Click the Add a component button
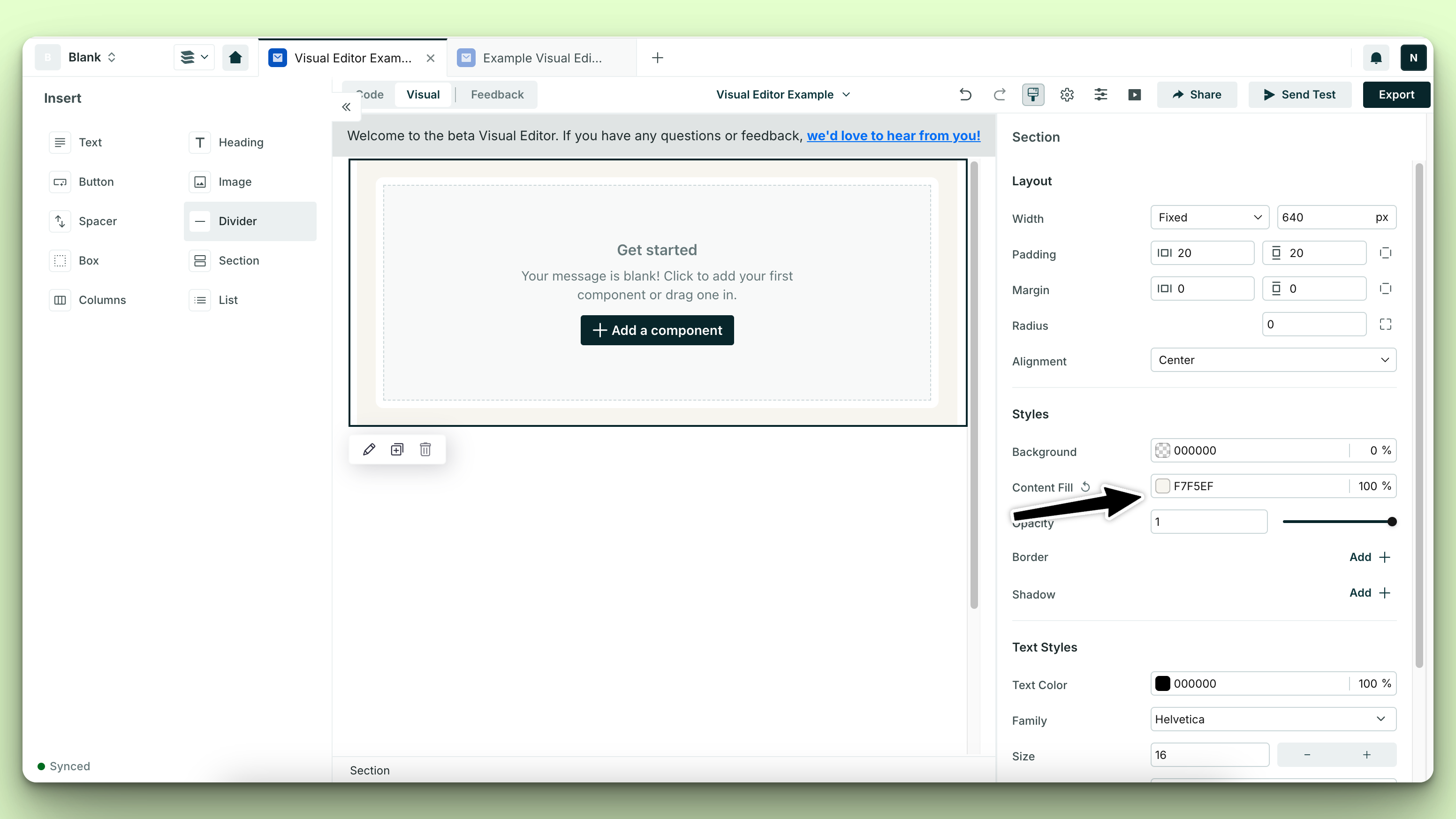This screenshot has width=1456, height=819. pos(657,330)
